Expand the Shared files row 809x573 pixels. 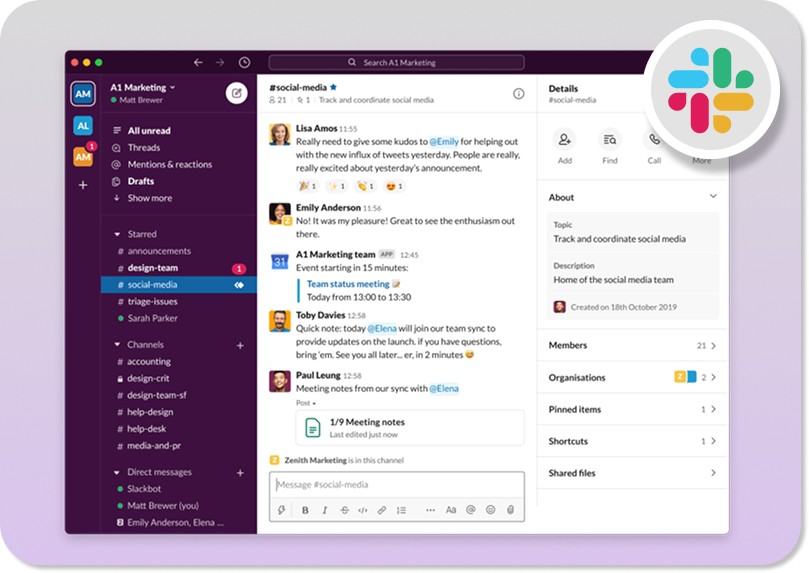point(632,473)
